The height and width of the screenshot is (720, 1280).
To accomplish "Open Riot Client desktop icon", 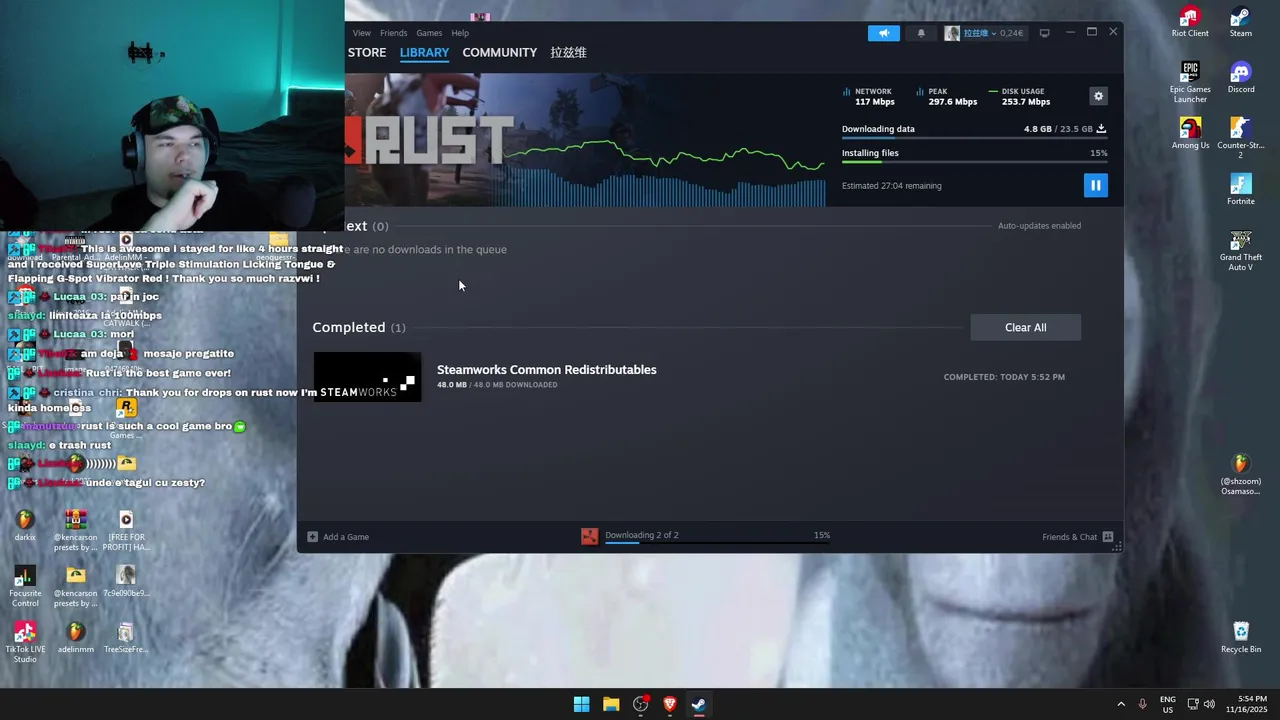I will pos(1190,22).
